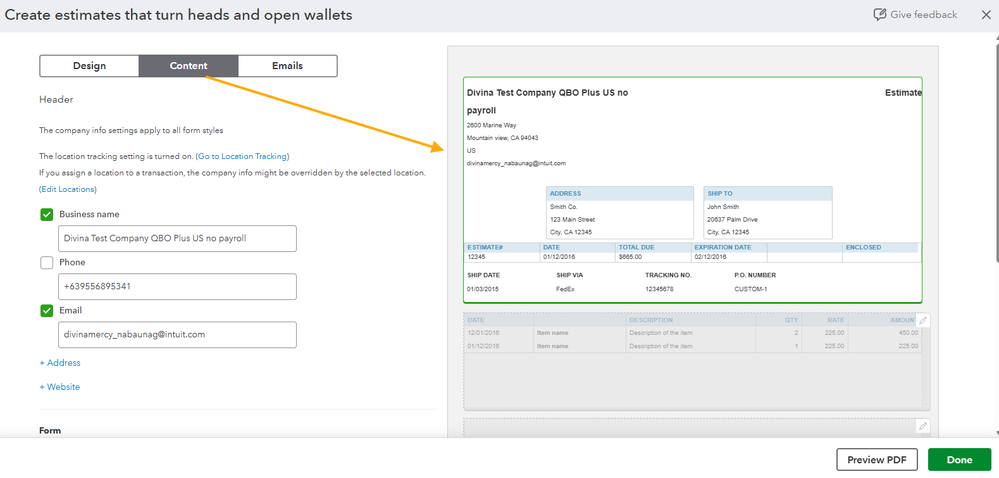The image size is (999, 478).
Task: Click the Give feedback icon
Action: (x=879, y=15)
